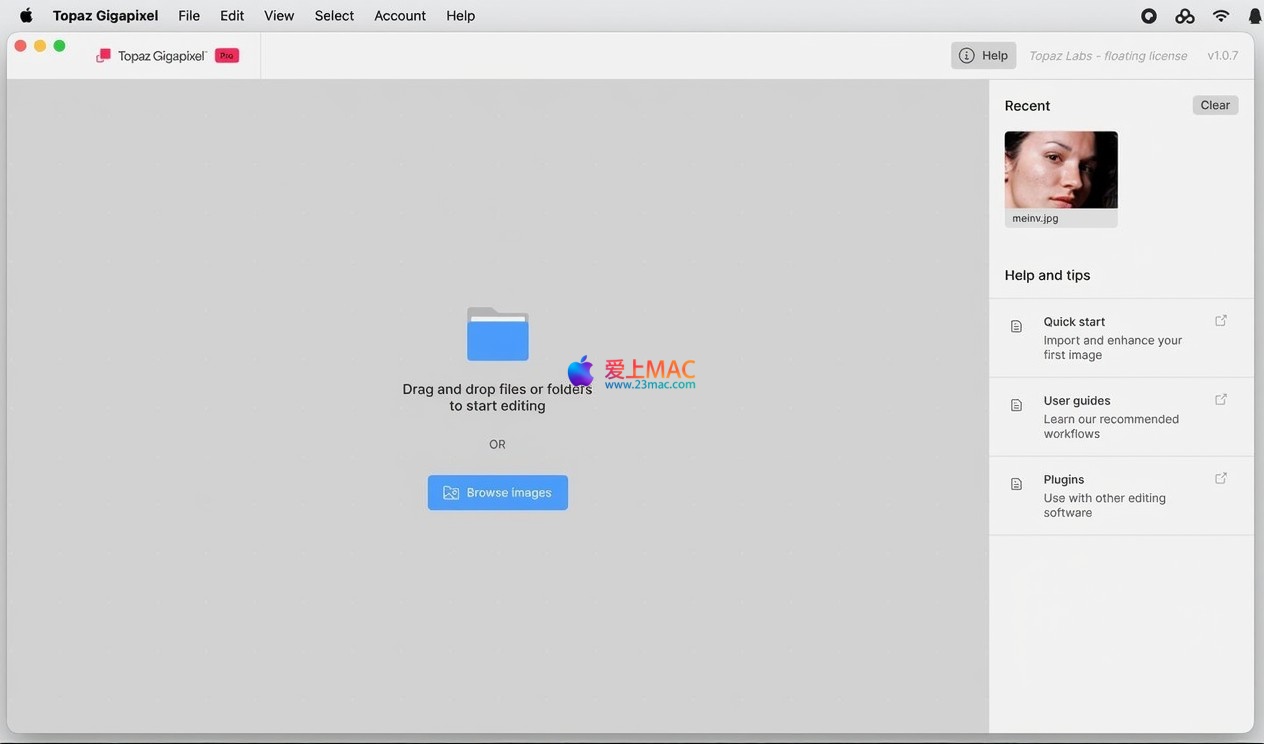Click the document icon beside User guides
The height and width of the screenshot is (744, 1264).
pyautogui.click(x=1016, y=406)
